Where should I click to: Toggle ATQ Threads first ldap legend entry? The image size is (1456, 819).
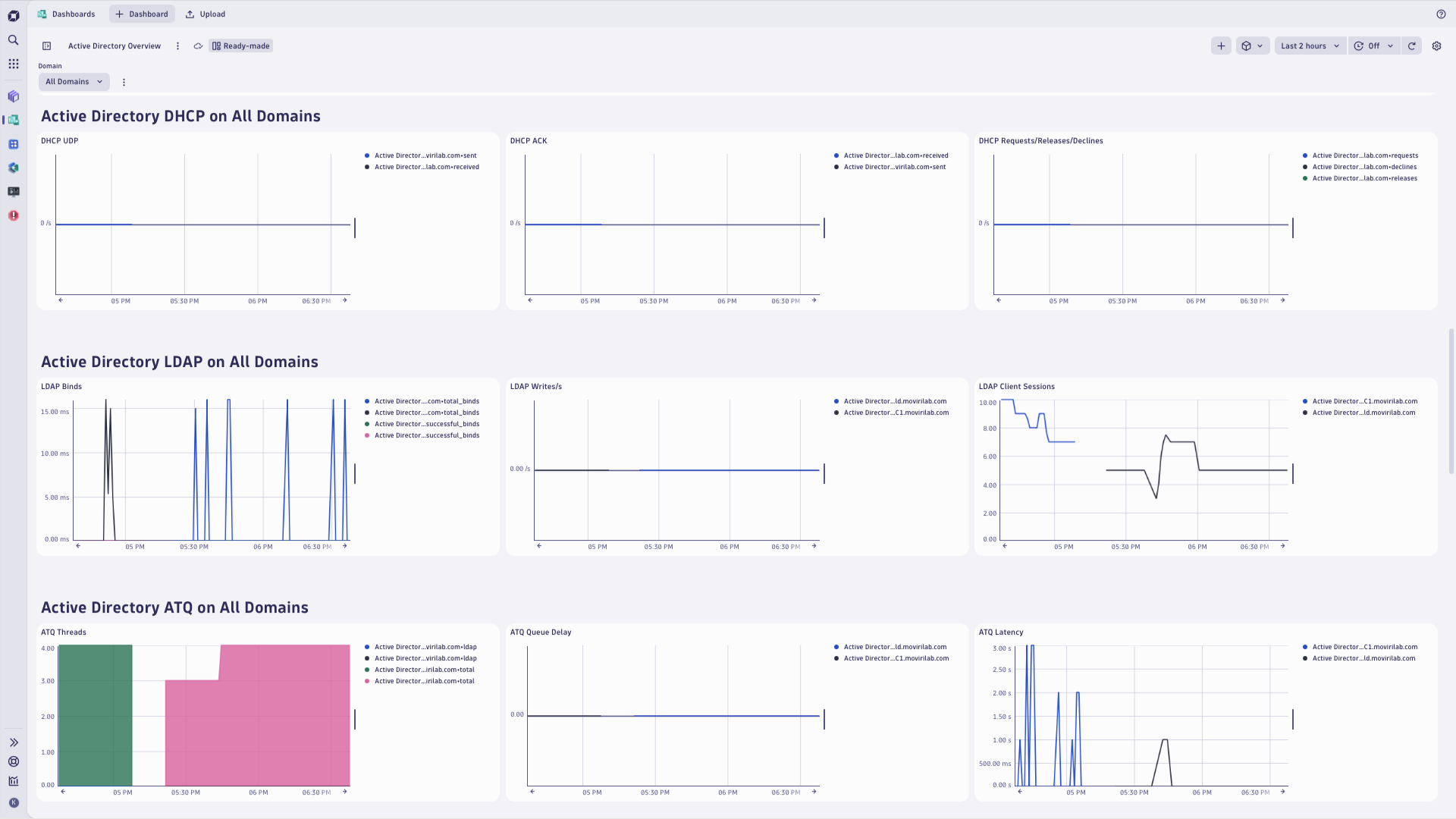[x=421, y=647]
